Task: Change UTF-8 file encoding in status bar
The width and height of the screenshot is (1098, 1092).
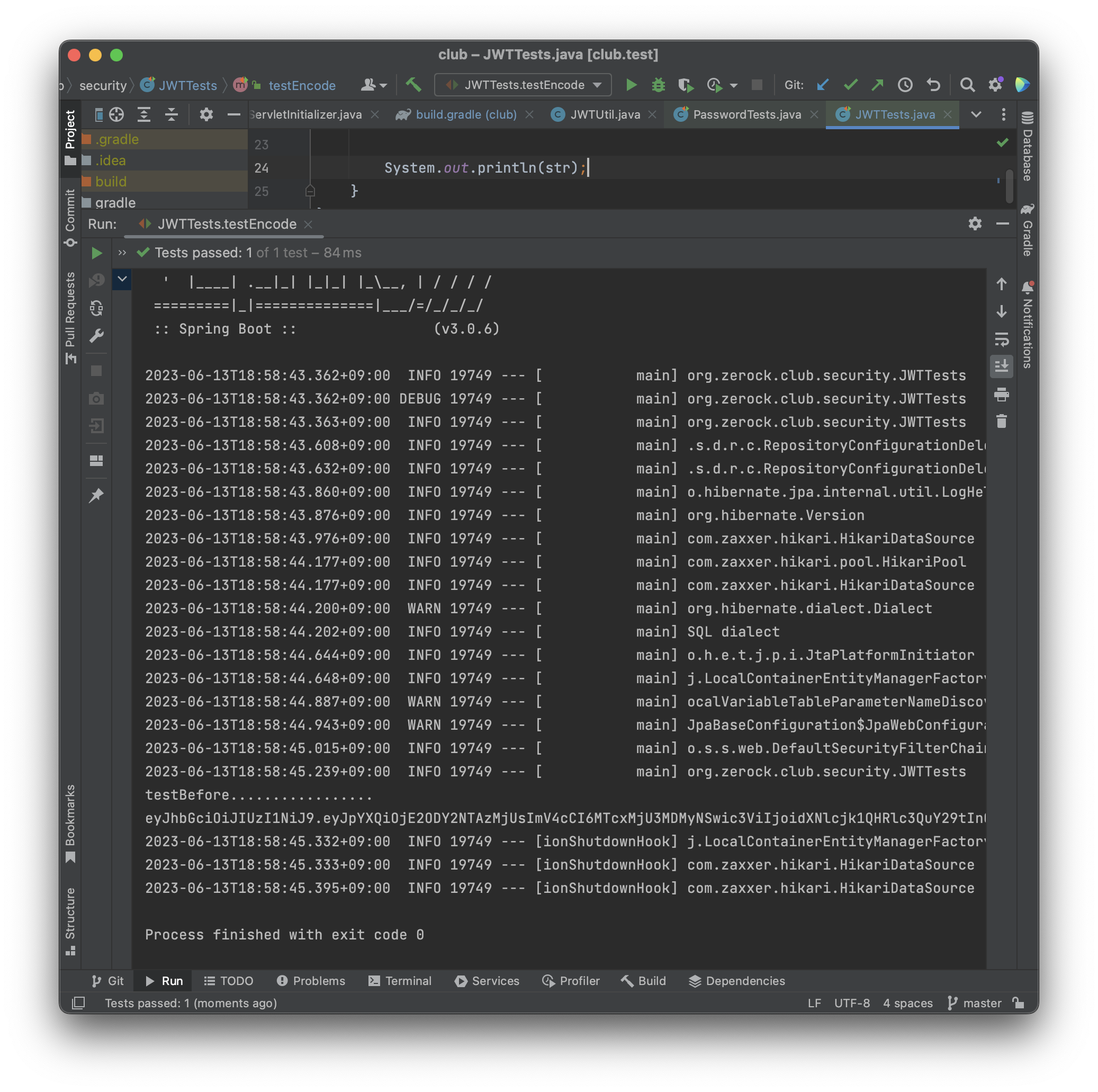Action: [x=852, y=1004]
